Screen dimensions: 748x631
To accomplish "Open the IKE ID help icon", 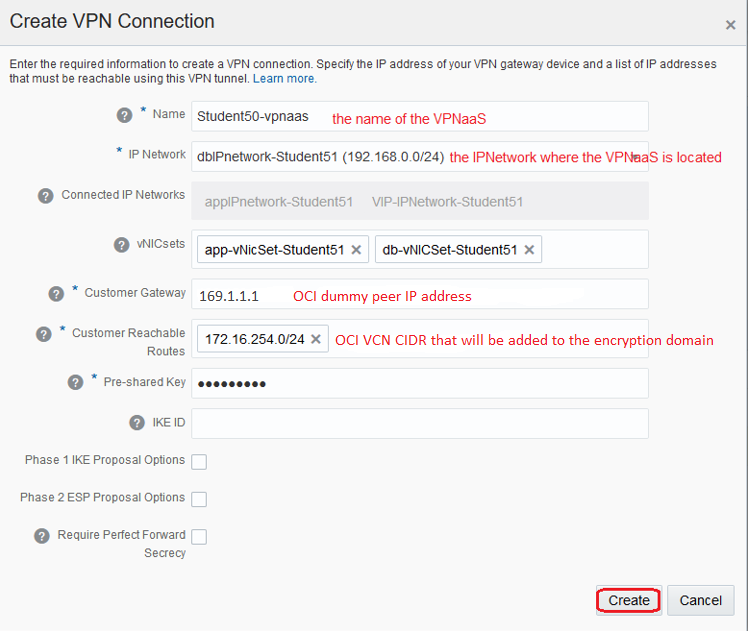I will [137, 423].
